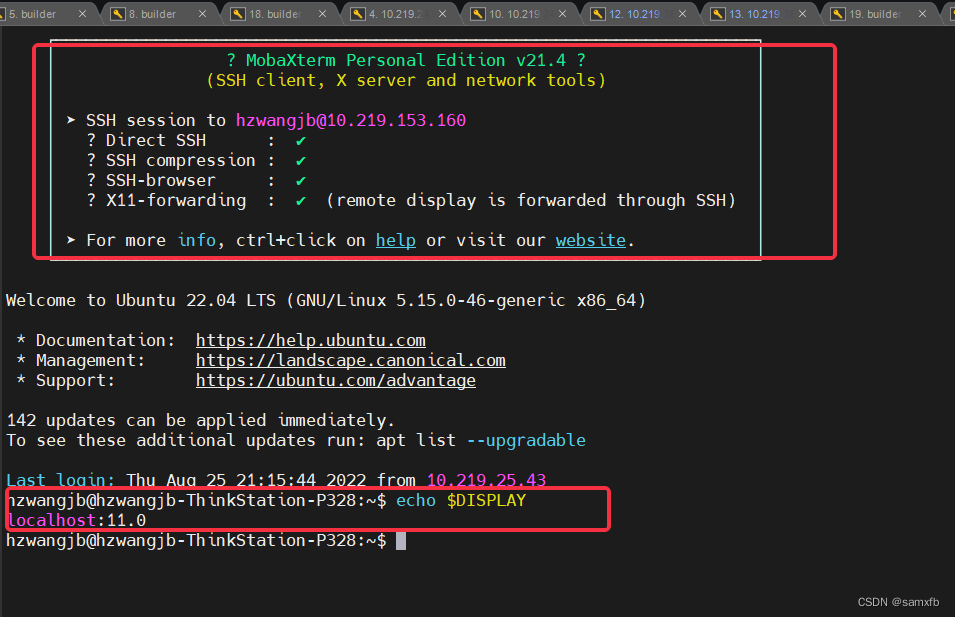This screenshot has width=955, height=617.
Task: Open the https://landscape.canonical.com management link
Action: [x=351, y=360]
